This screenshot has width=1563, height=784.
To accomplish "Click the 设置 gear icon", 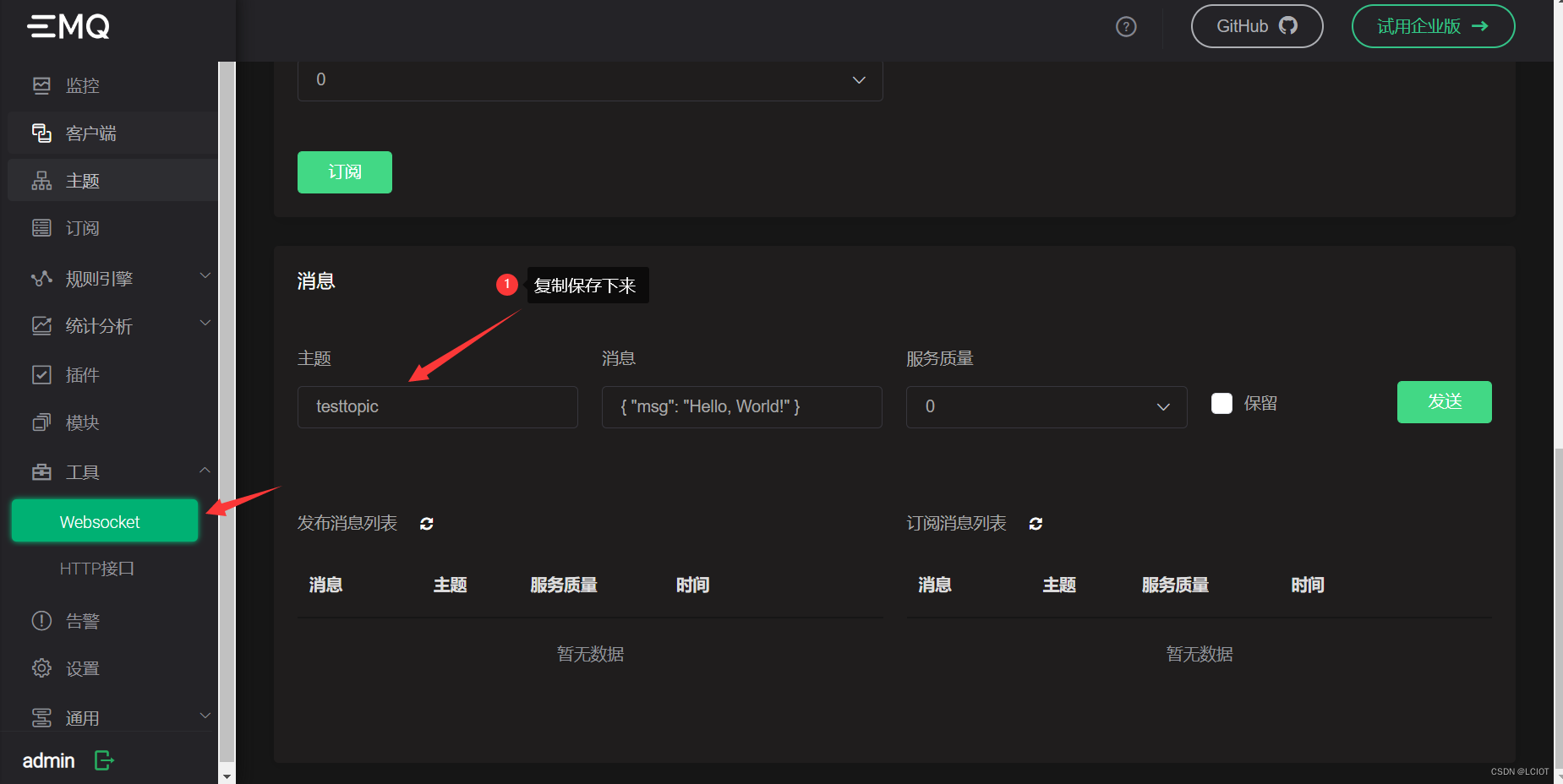I will pyautogui.click(x=41, y=668).
